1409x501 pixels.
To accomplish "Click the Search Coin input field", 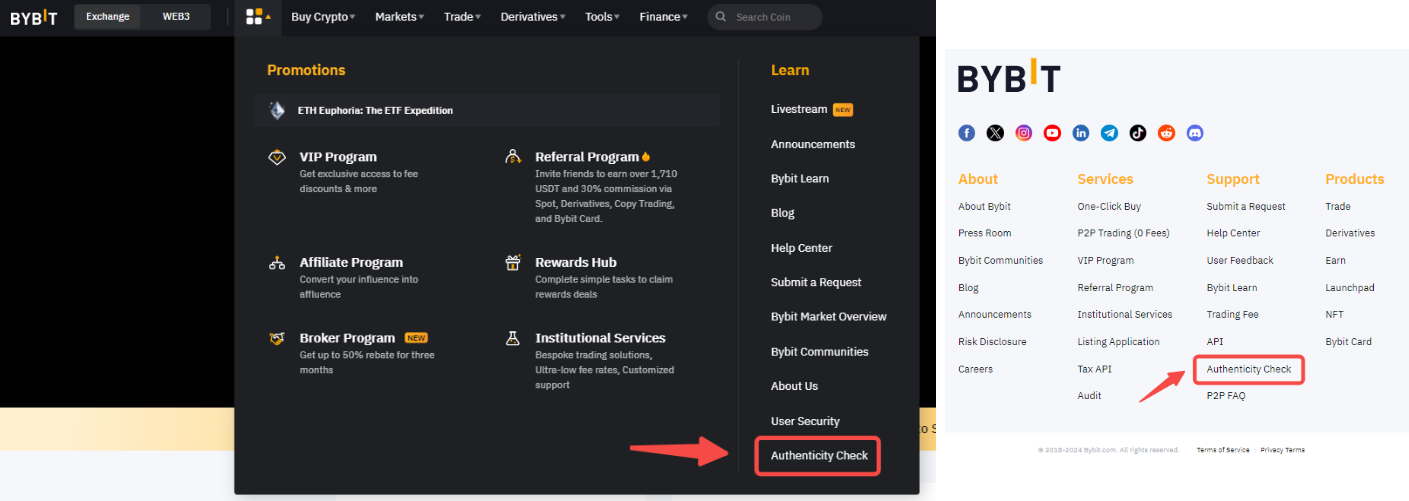I will tap(765, 17).
